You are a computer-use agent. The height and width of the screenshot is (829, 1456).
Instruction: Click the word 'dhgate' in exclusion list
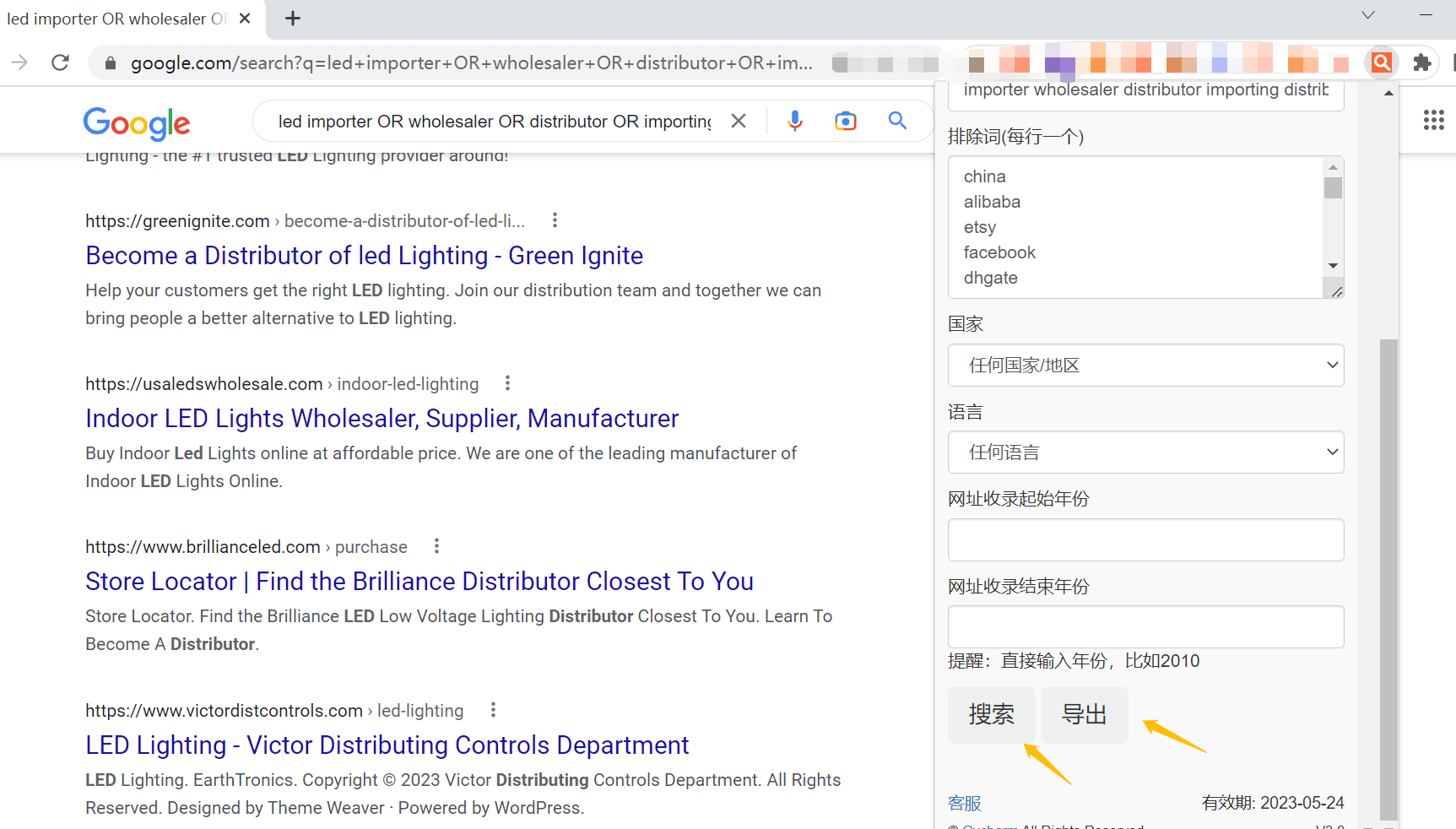point(990,278)
